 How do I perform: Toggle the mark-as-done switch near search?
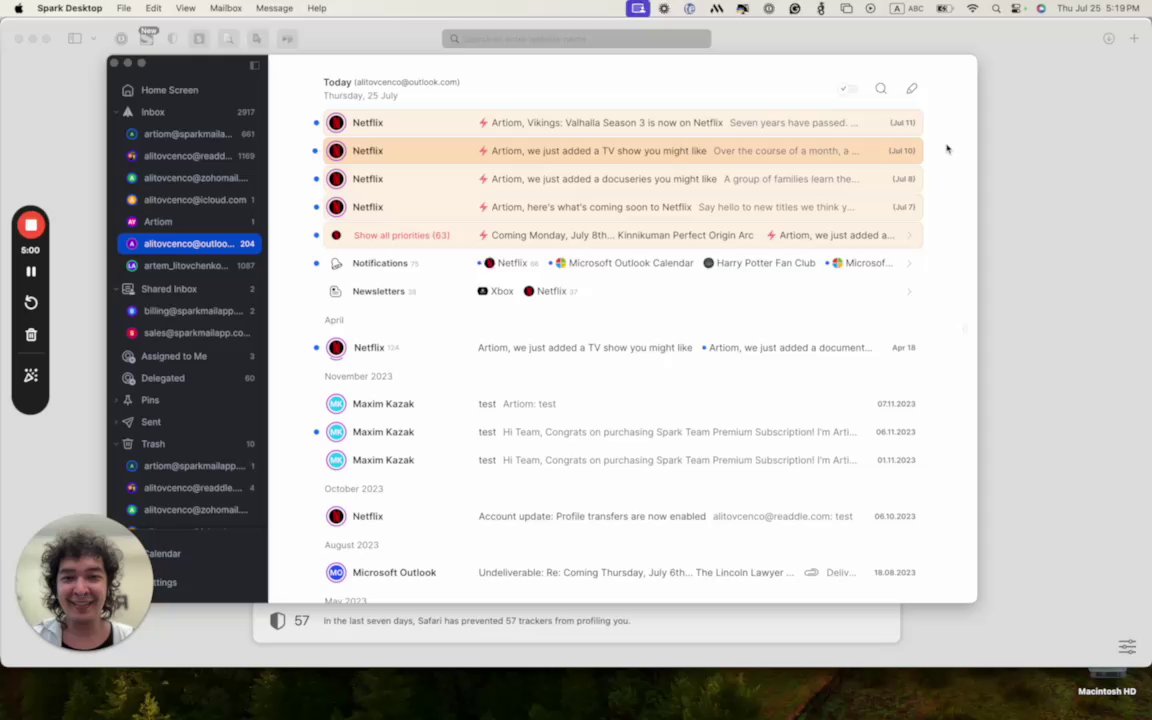coord(849,89)
